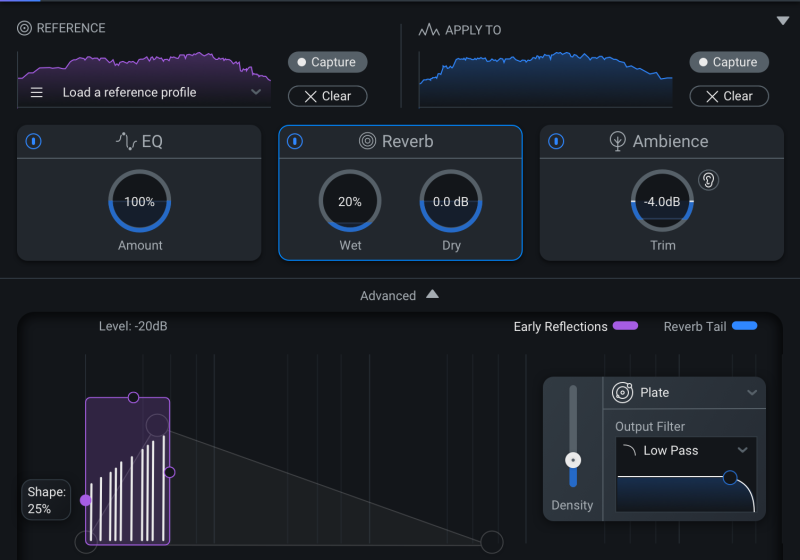The height and width of the screenshot is (560, 800).
Task: Click the Reverb Tail blue color swatch
Action: pos(745,326)
